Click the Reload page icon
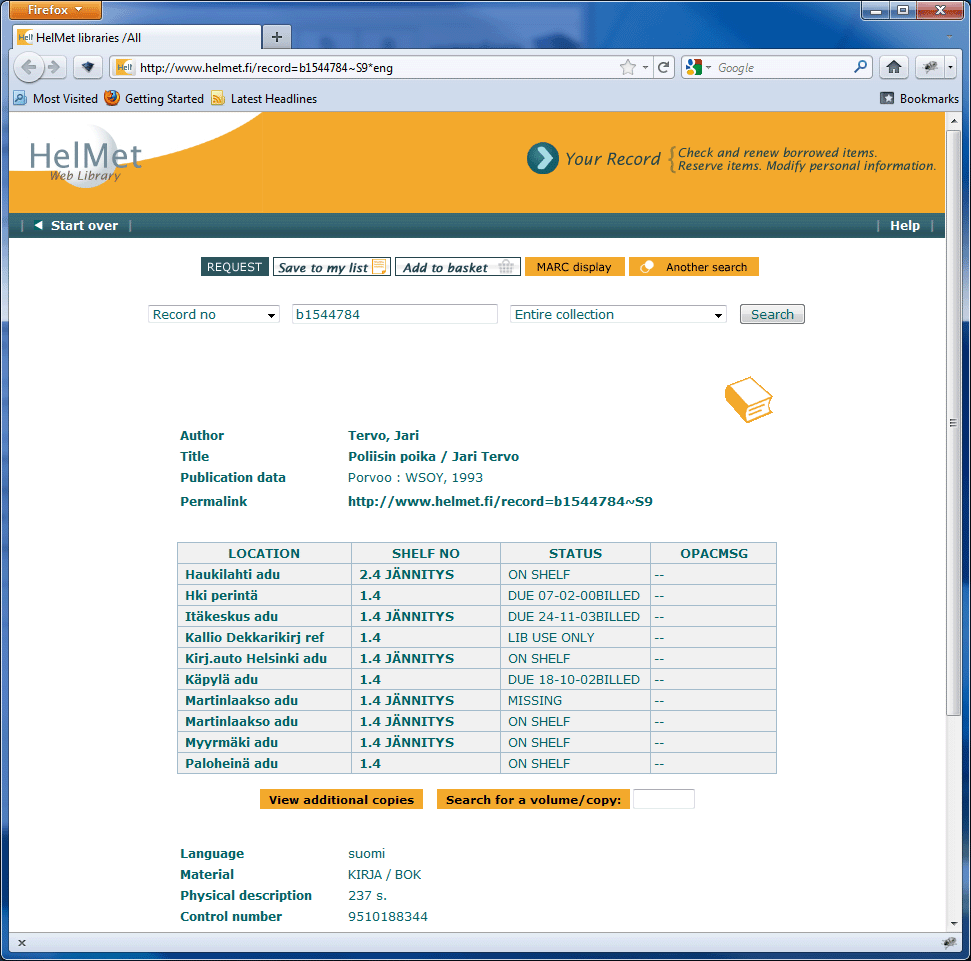Image resolution: width=971 pixels, height=961 pixels. 663,68
